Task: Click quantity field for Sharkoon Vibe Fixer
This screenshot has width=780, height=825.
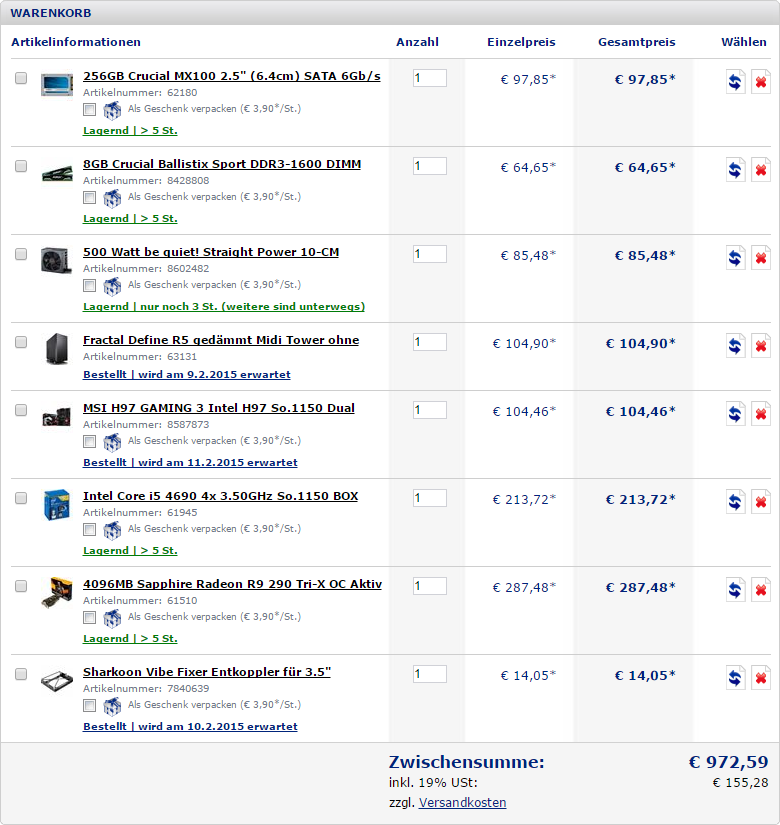Action: tap(430, 674)
